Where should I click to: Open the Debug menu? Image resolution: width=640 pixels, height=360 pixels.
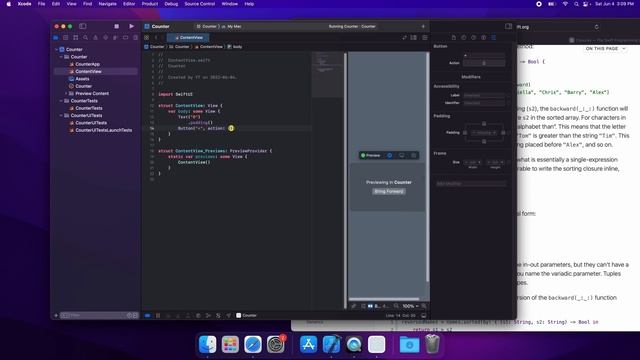(x=171, y=4)
